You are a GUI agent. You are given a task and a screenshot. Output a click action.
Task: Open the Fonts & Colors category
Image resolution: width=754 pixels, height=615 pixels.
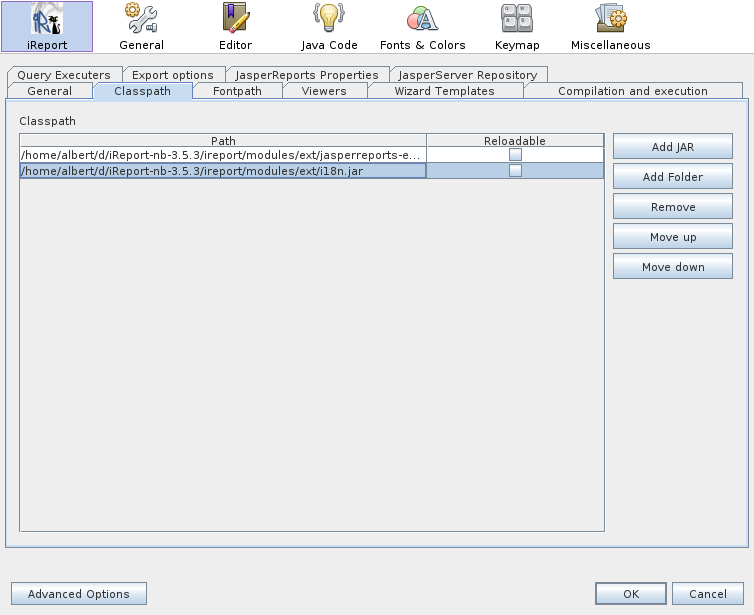[423, 26]
